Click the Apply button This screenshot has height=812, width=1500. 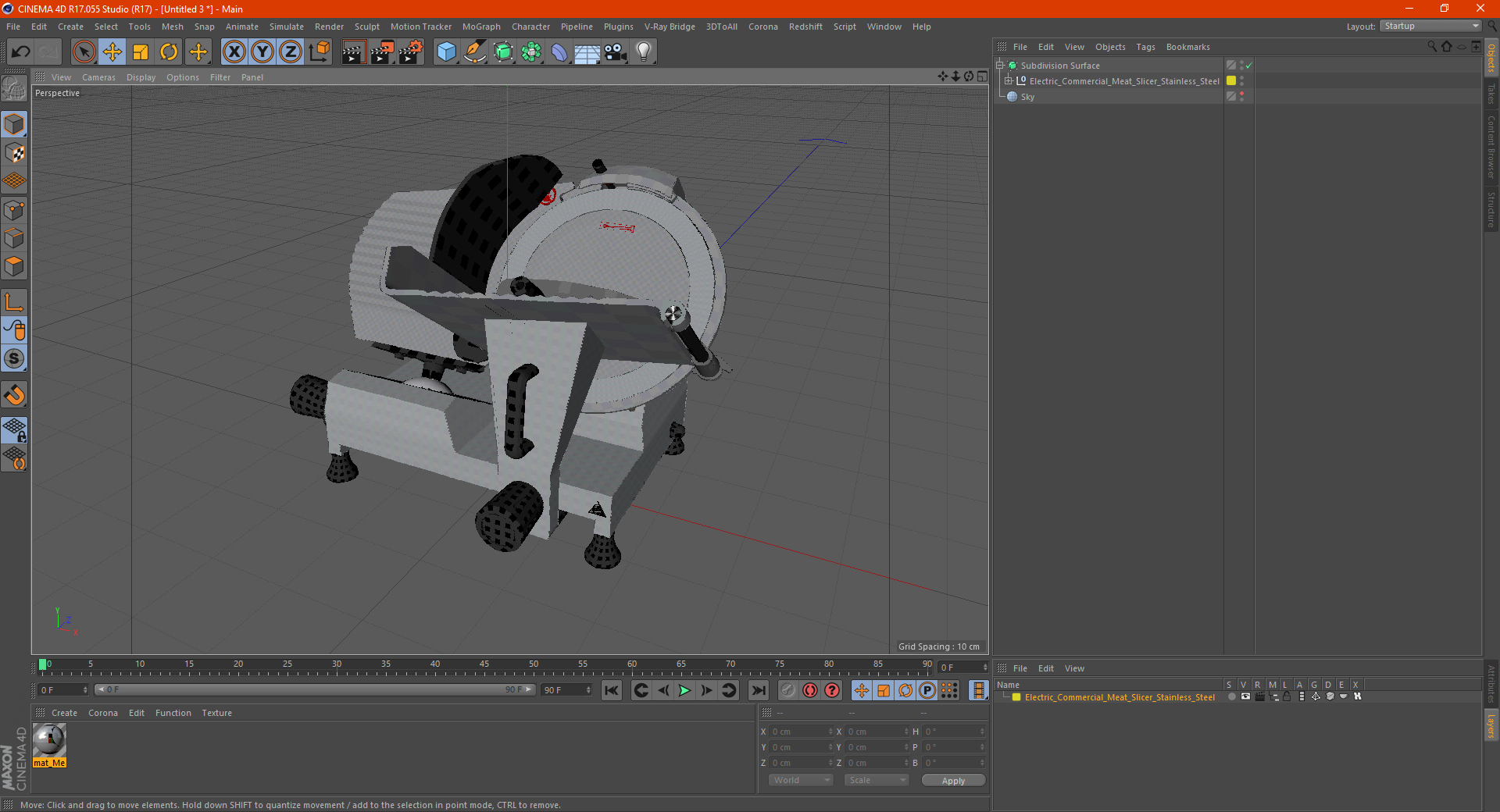[x=953, y=781]
